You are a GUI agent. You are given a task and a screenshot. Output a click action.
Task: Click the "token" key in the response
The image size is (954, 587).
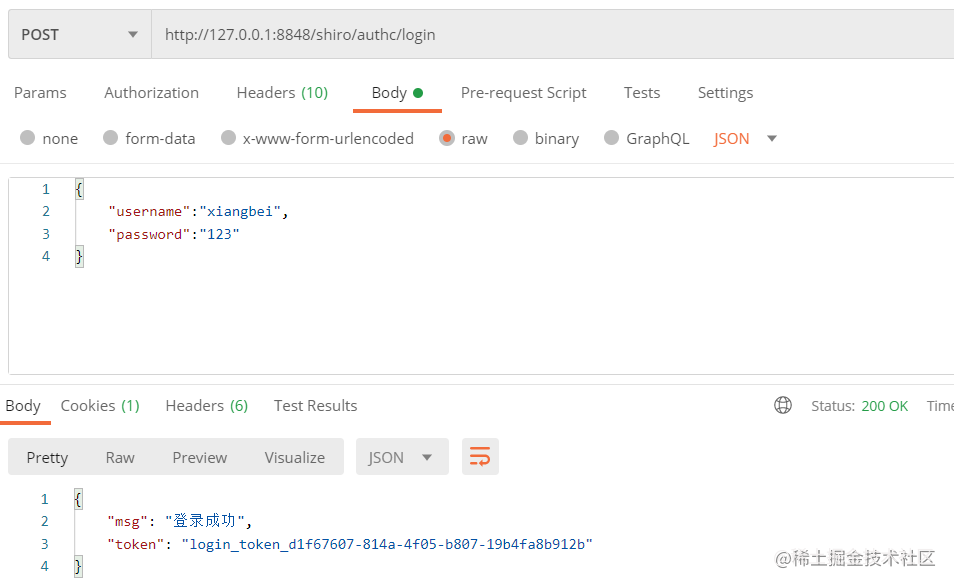136,544
